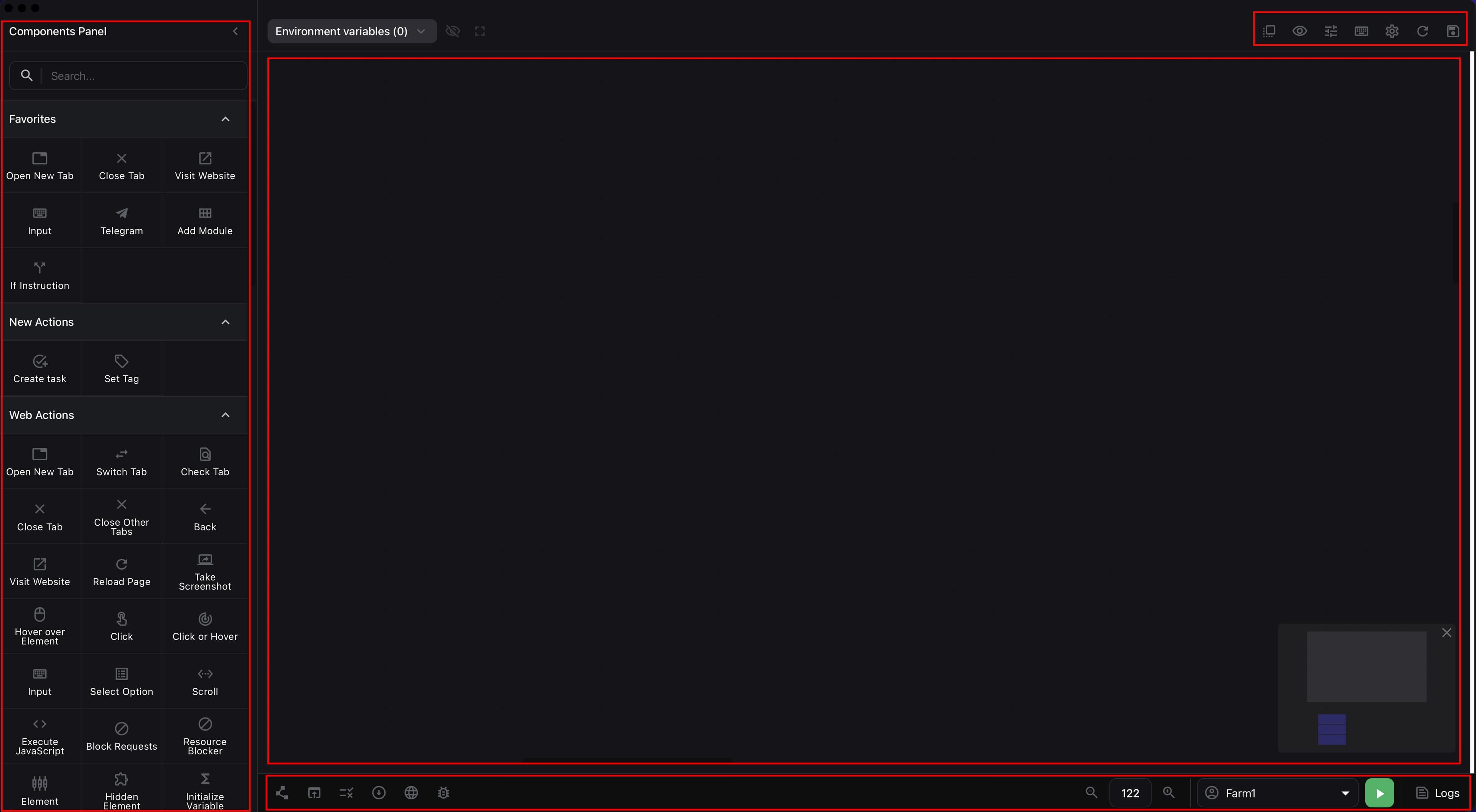1476x812 pixels.
Task: Open the Logs panel
Action: pyautogui.click(x=1438, y=793)
